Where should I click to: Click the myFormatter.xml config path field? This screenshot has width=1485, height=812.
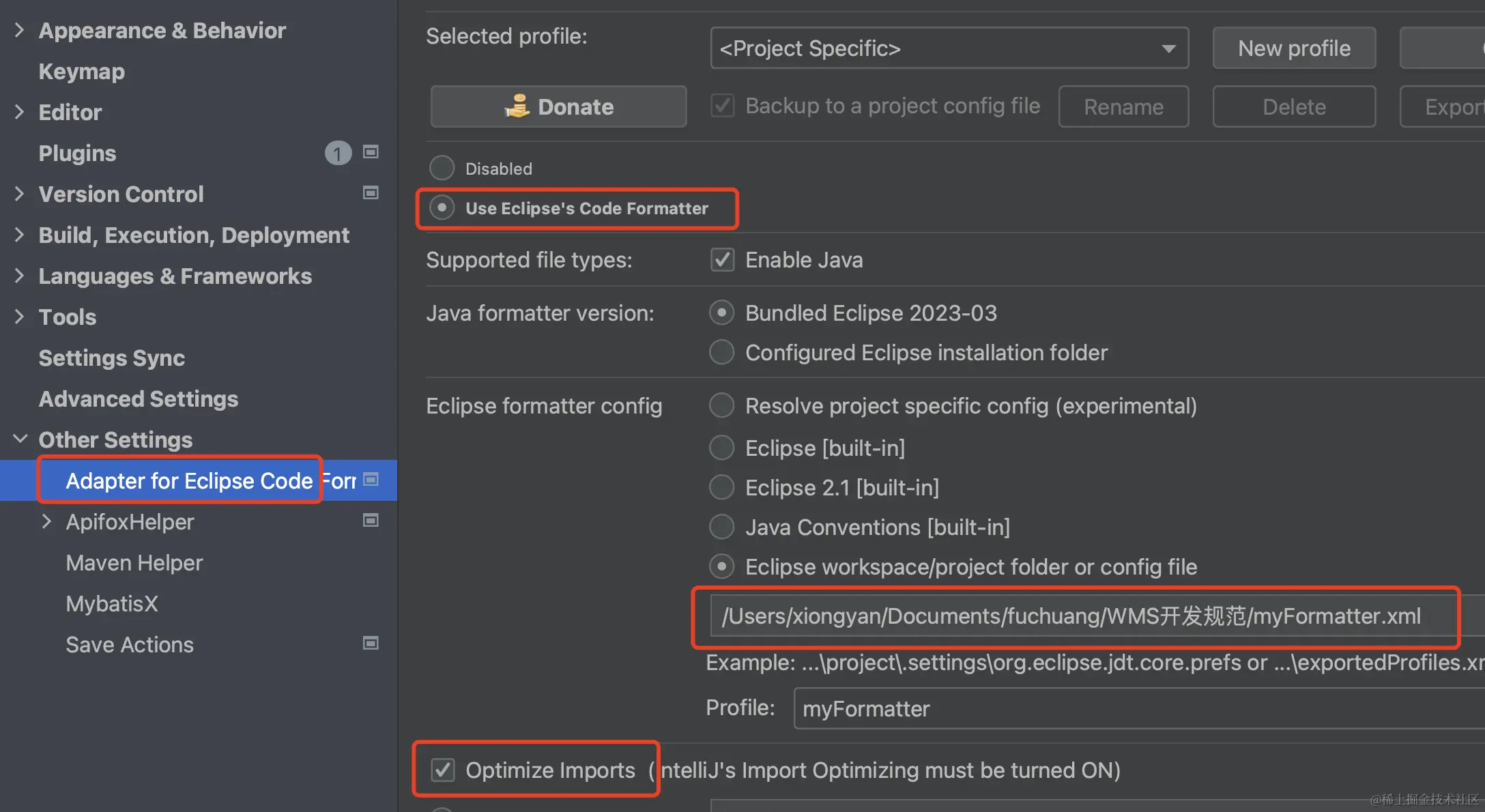point(1071,616)
